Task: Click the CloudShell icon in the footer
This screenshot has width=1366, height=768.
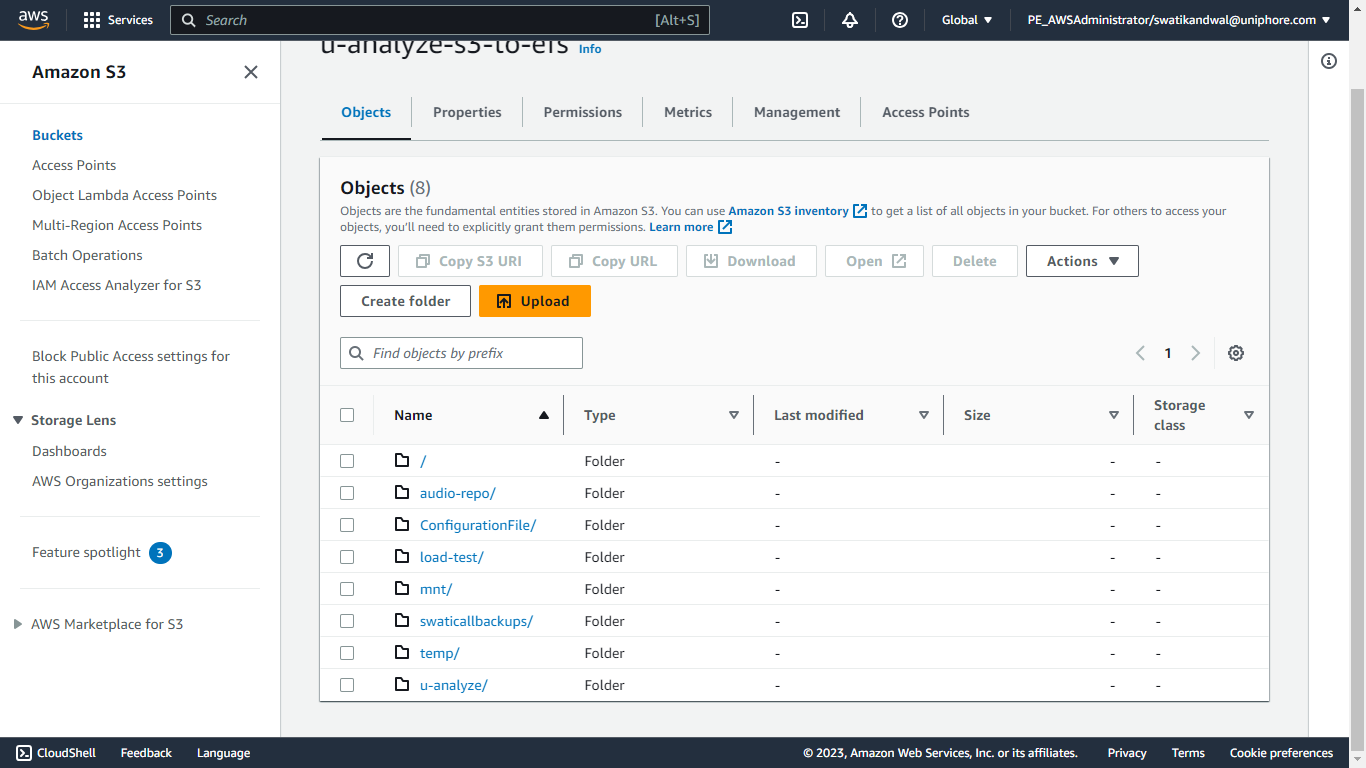Action: pyautogui.click(x=24, y=753)
